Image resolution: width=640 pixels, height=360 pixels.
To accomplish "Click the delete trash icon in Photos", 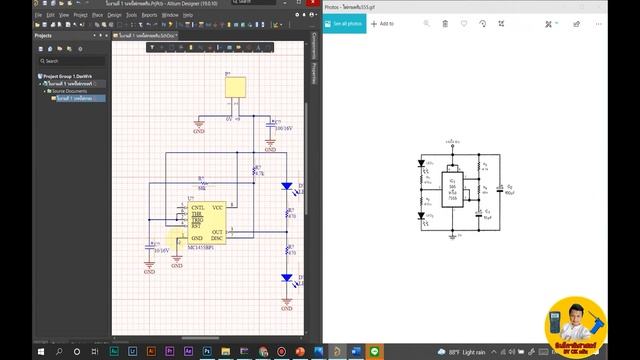I will click(445, 24).
